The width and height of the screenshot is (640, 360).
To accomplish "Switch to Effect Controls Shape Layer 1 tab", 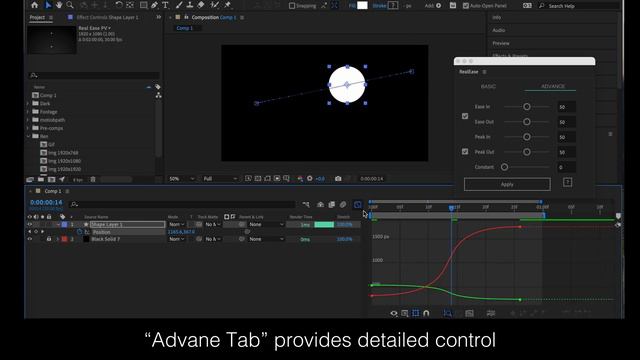I will coord(107,18).
